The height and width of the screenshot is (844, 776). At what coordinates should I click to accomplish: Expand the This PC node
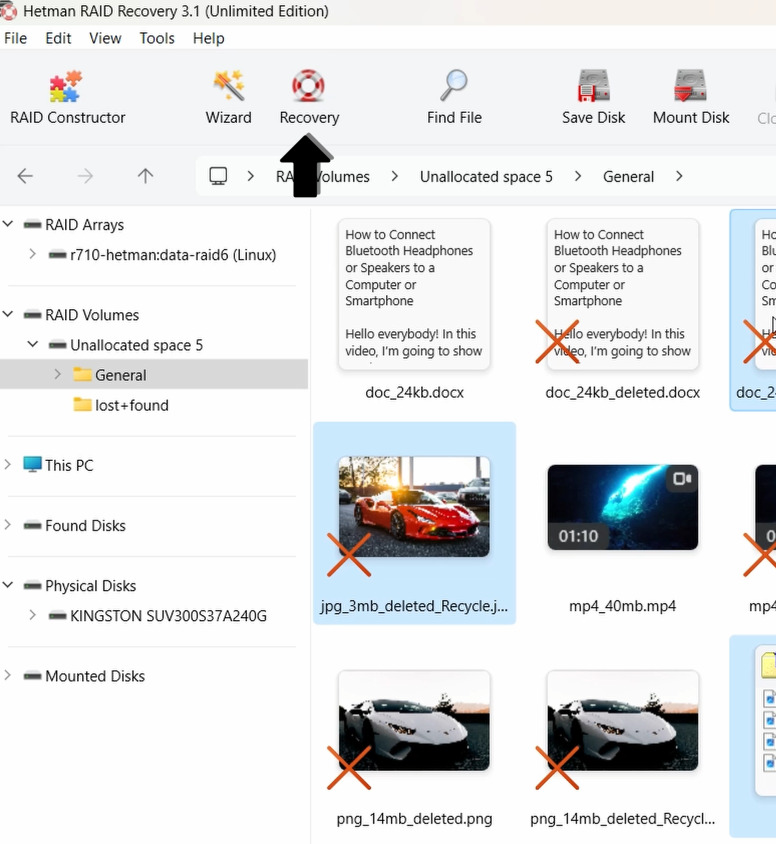pyautogui.click(x=8, y=465)
